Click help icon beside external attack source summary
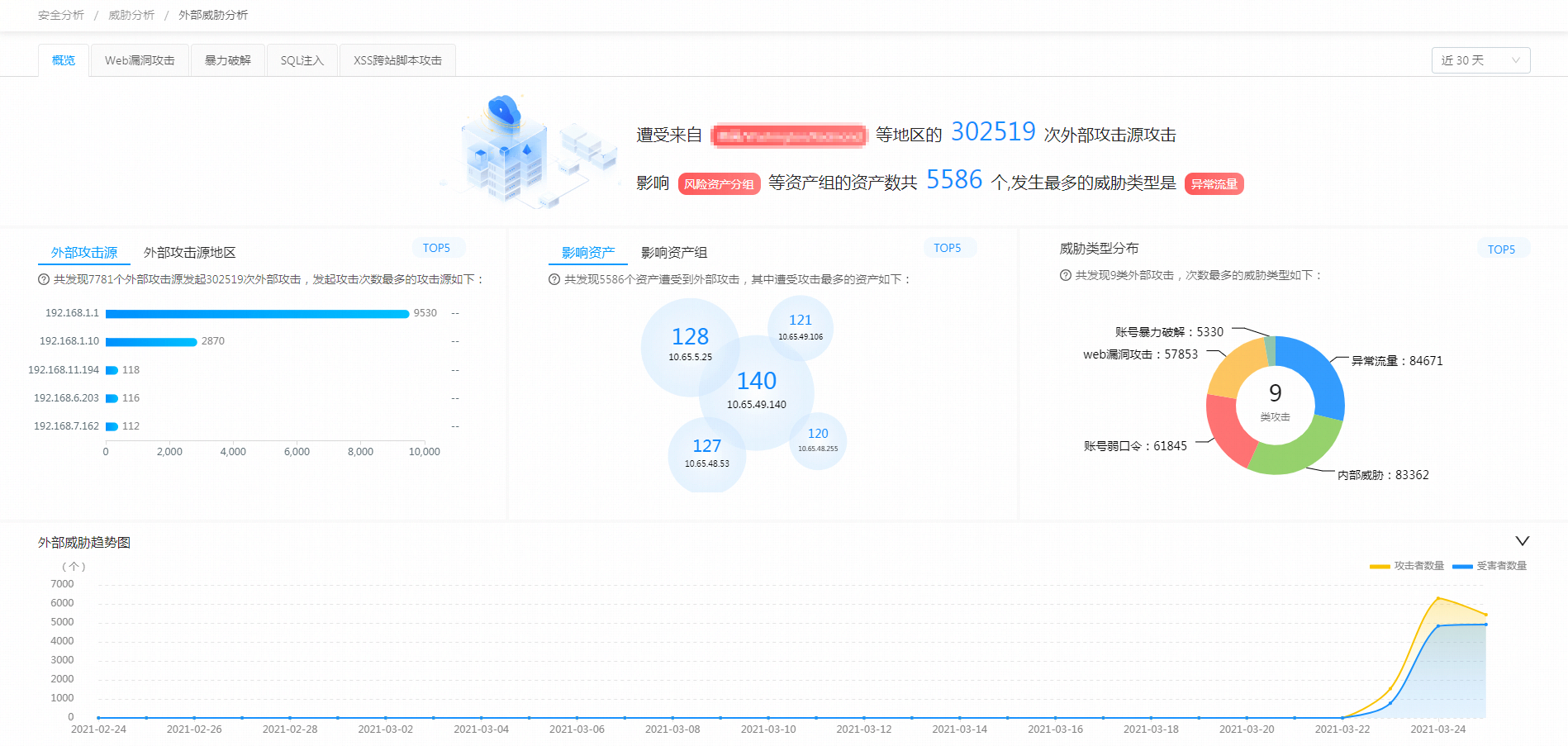 [x=44, y=280]
